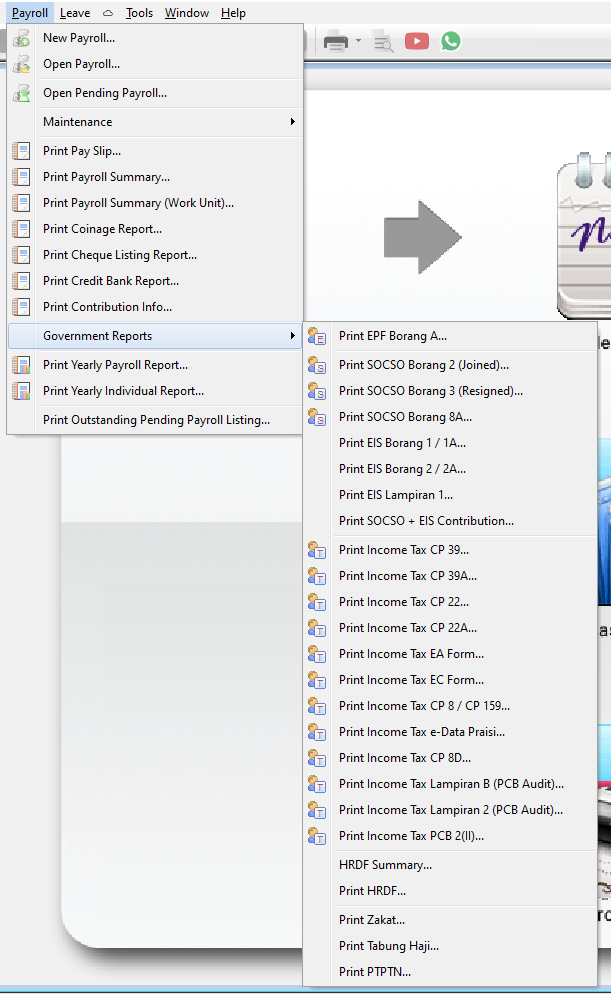The width and height of the screenshot is (611, 995).
Task: Expand the Government Reports submenu arrow
Action: coord(293,336)
